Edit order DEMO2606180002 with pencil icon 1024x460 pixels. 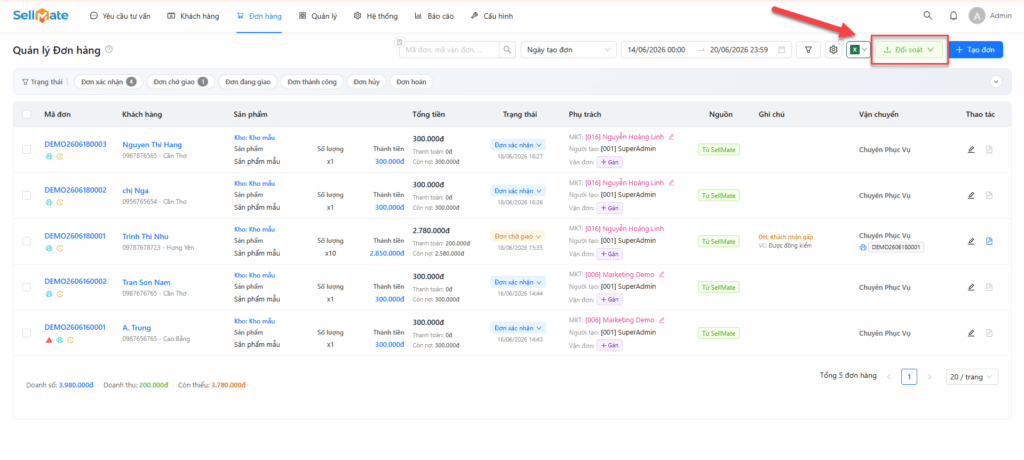tap(971, 195)
